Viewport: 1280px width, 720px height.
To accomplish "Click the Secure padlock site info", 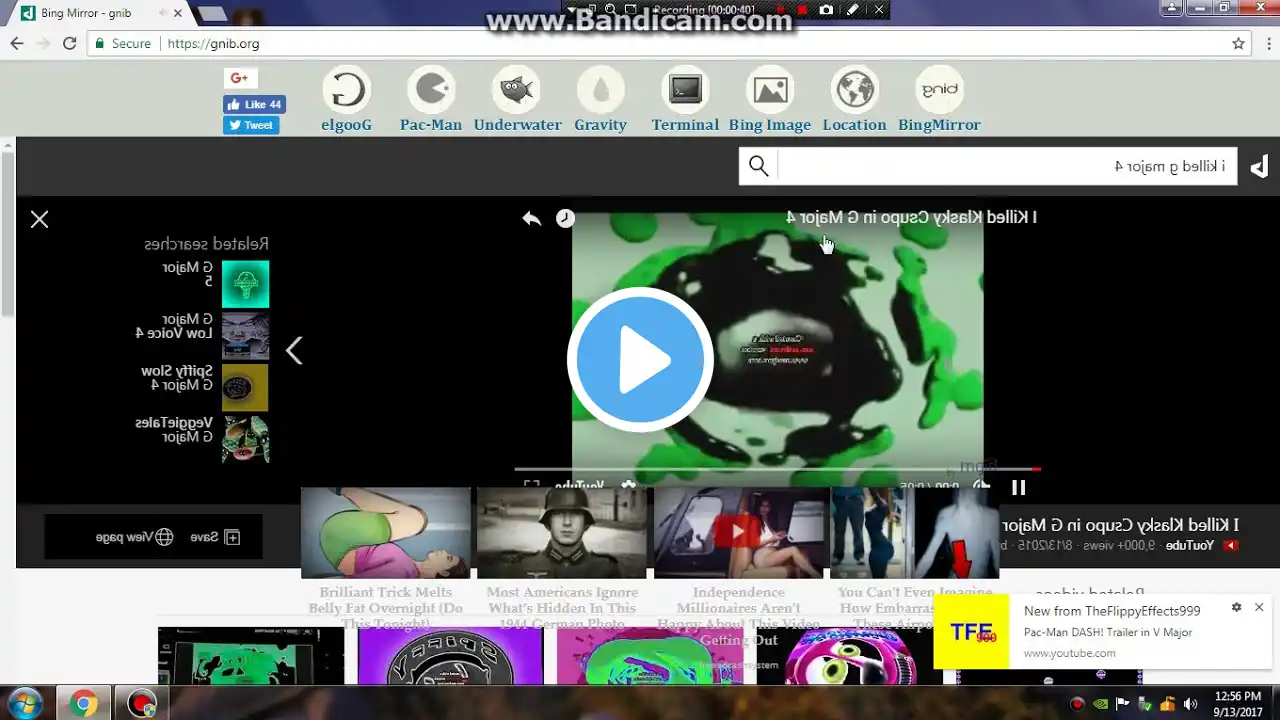I will pyautogui.click(x=122, y=44).
